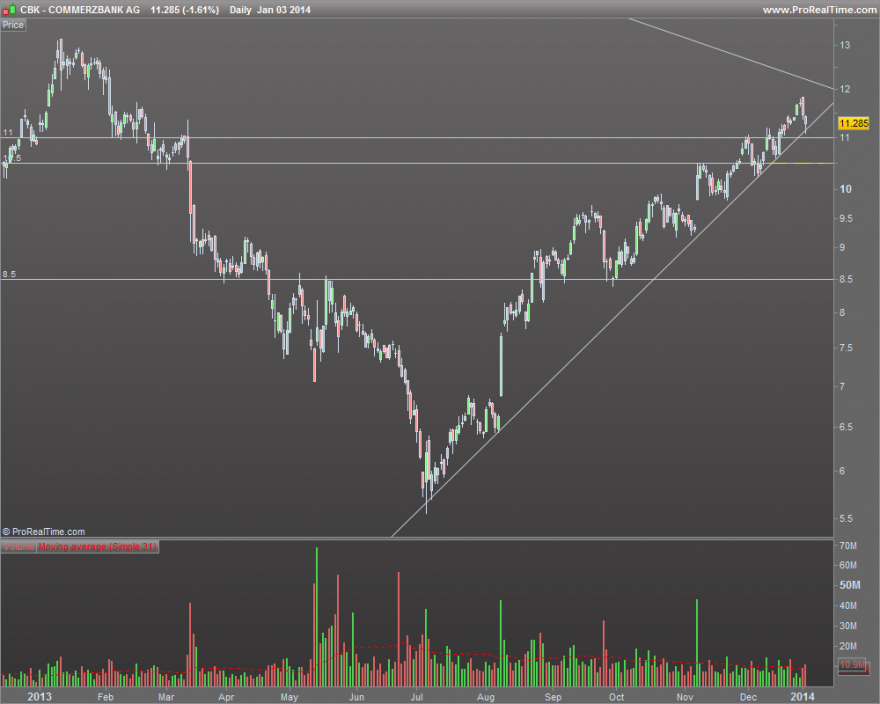
Task: Click the 70M volume axis label
Action: tap(848, 546)
